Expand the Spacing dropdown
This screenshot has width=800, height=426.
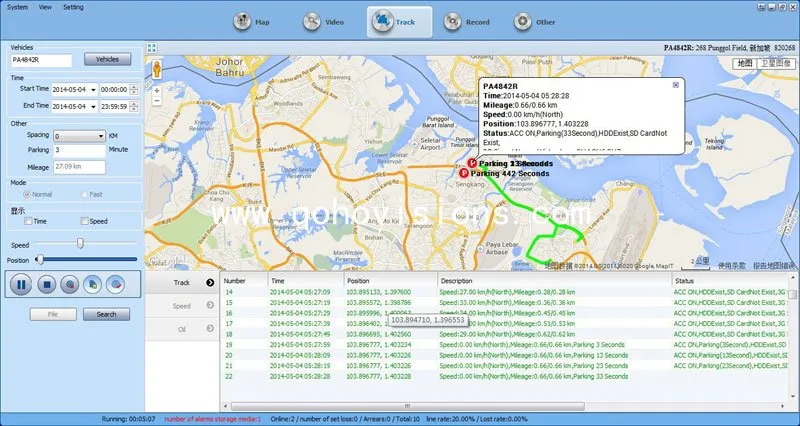tap(102, 136)
